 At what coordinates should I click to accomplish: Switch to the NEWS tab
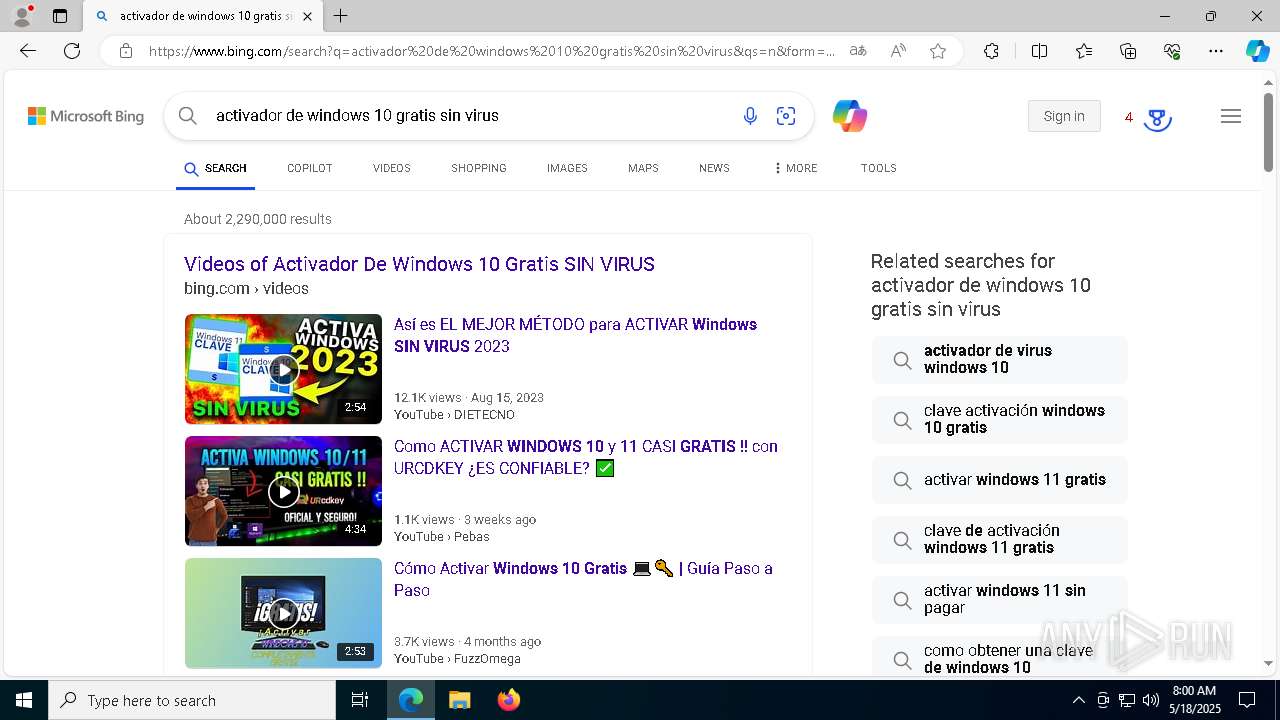coord(714,168)
